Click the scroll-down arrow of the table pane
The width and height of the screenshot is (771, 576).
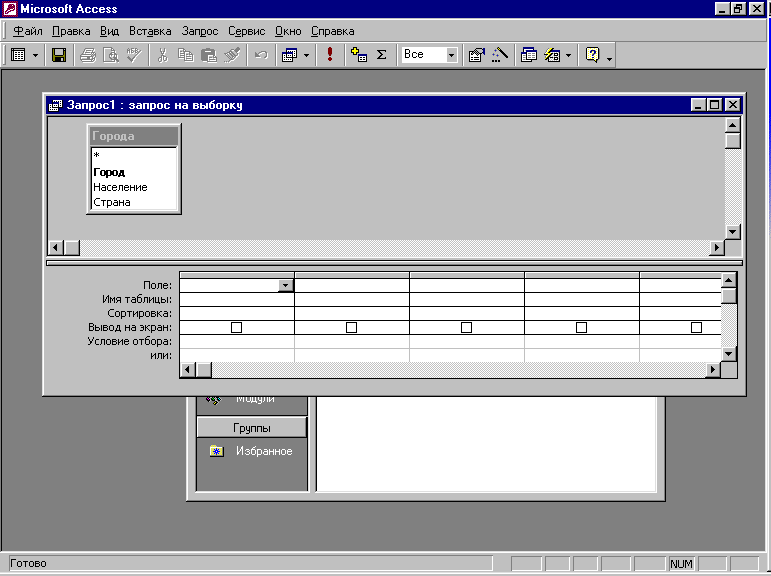coord(733,232)
